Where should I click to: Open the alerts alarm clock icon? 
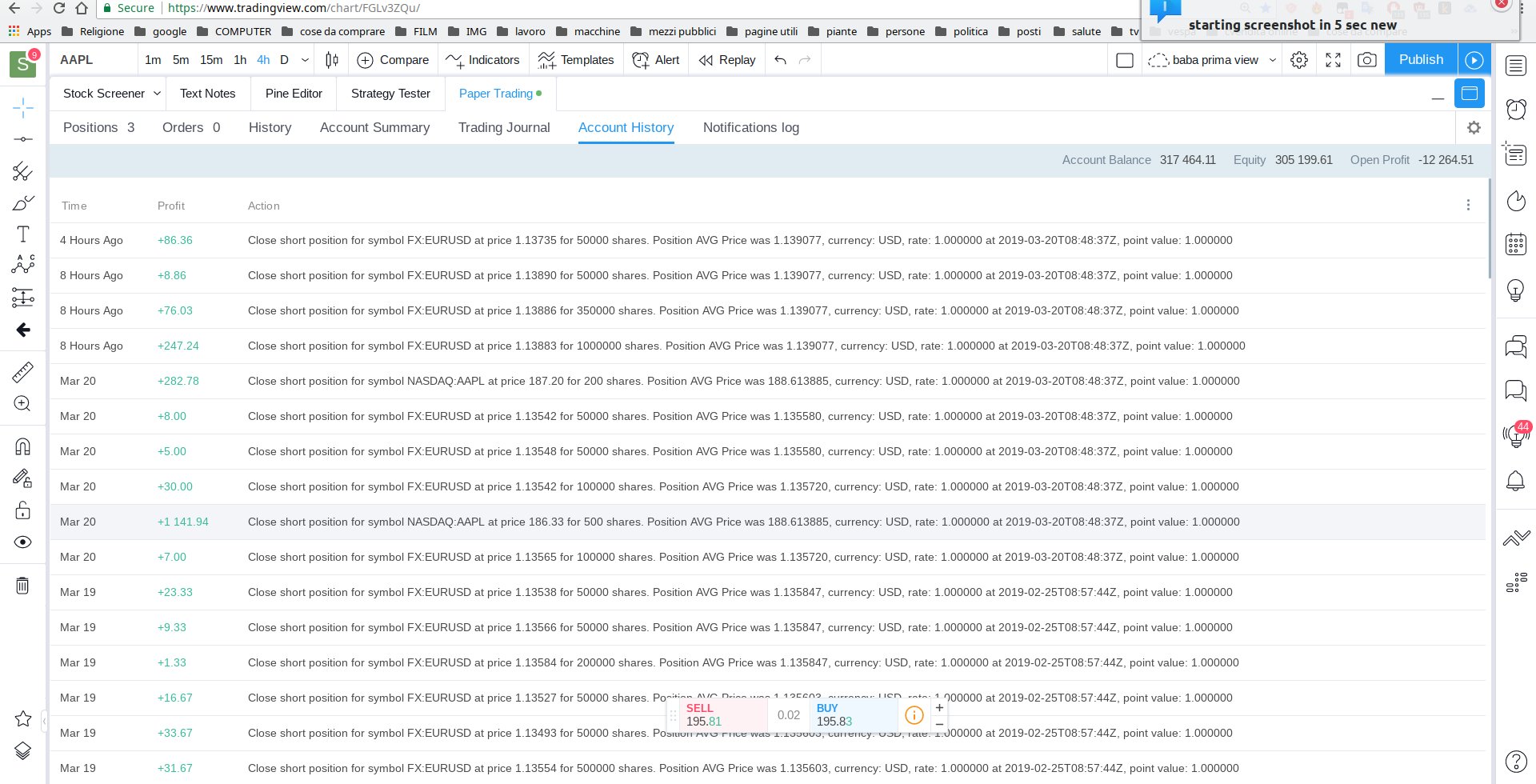tap(1516, 110)
